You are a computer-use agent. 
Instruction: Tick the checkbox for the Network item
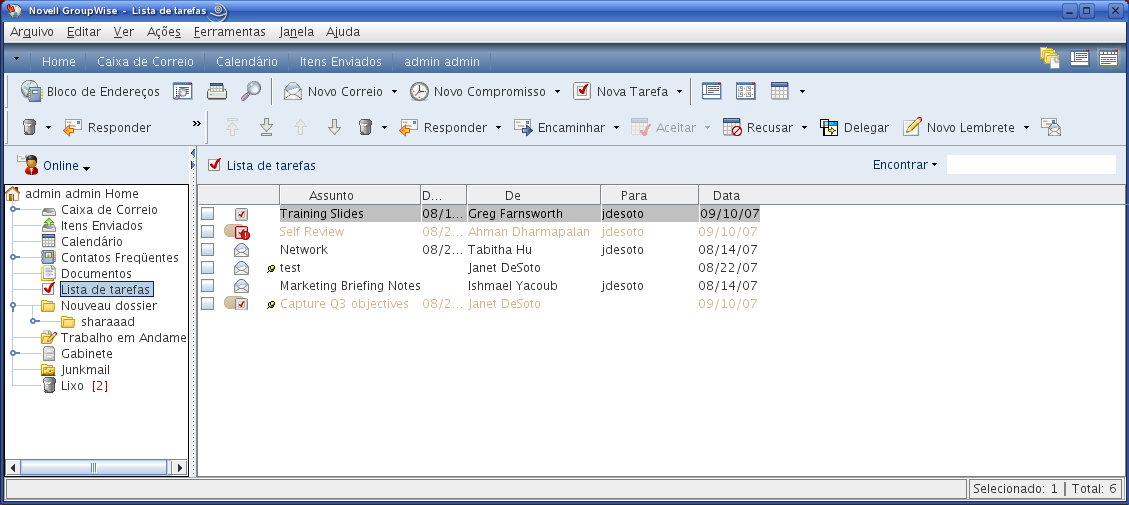pyautogui.click(x=207, y=250)
